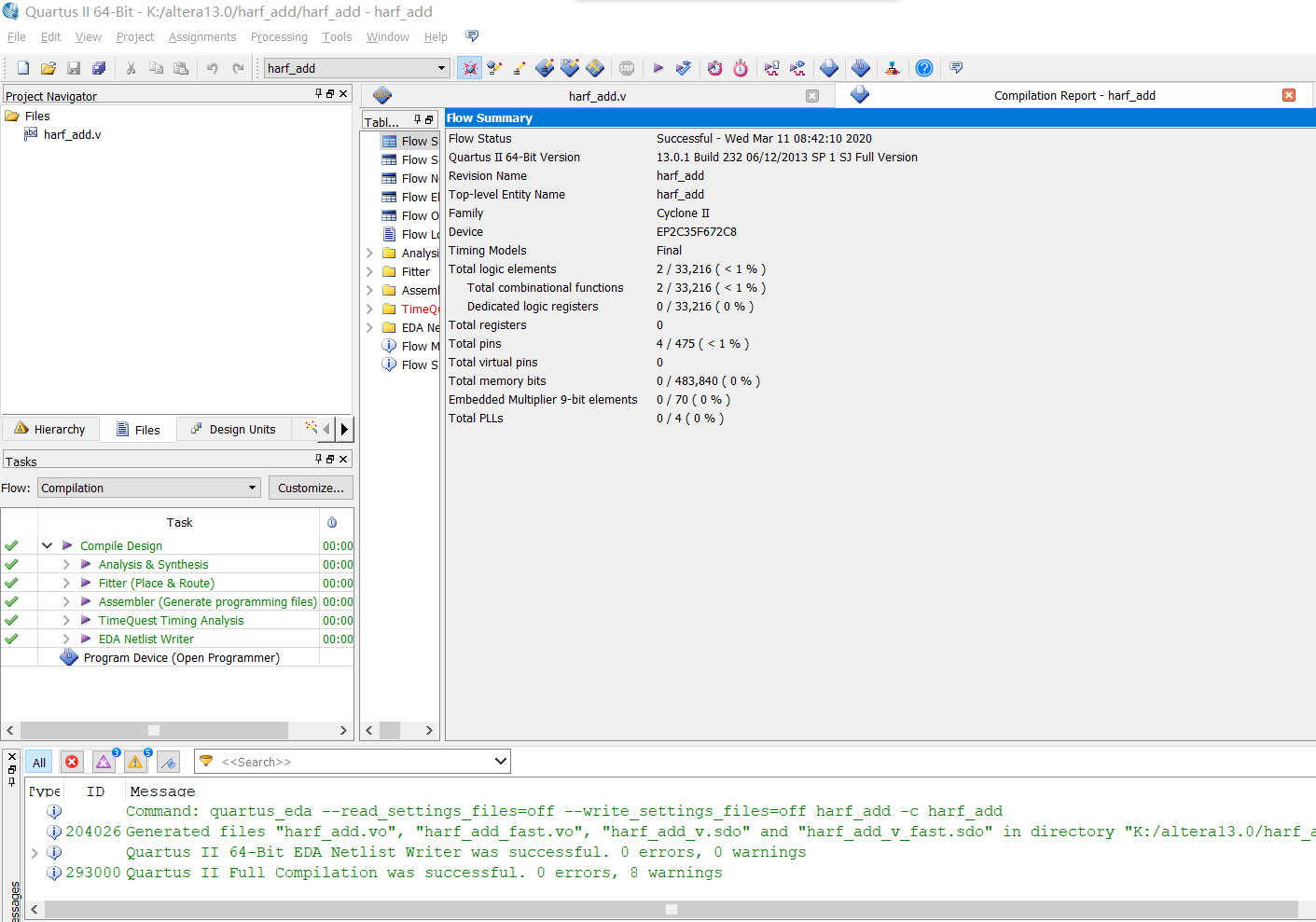
Task: Show All messages with the All filter
Action: pos(39,763)
